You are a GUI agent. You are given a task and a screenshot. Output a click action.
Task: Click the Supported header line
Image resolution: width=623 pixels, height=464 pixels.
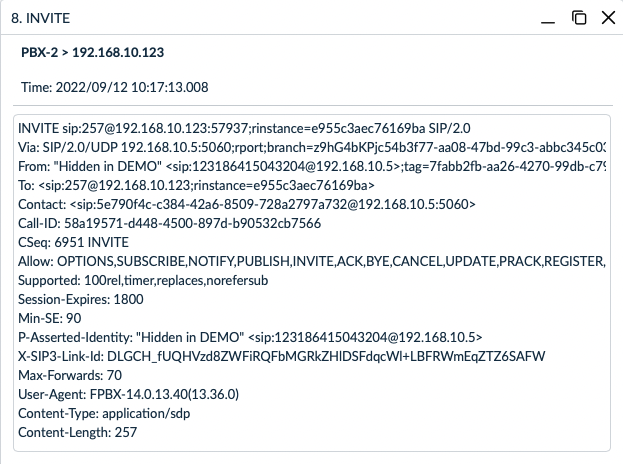143,280
